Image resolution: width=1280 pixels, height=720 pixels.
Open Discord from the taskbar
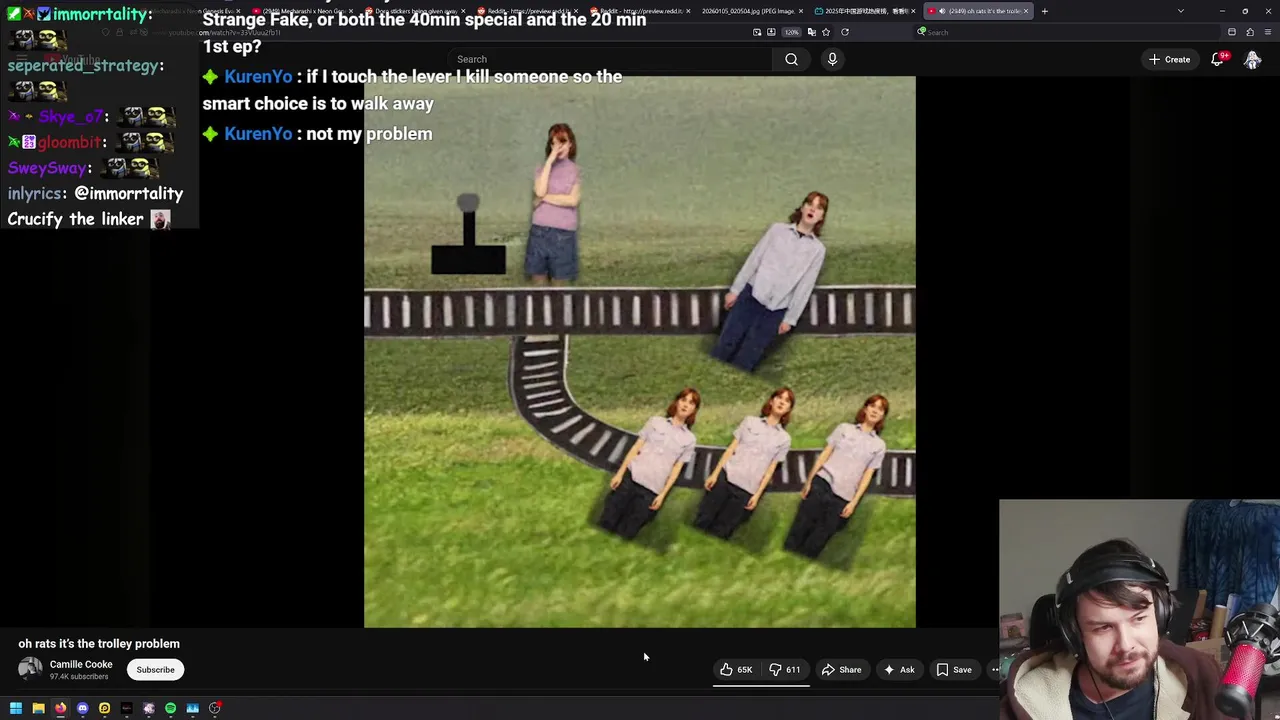82,708
